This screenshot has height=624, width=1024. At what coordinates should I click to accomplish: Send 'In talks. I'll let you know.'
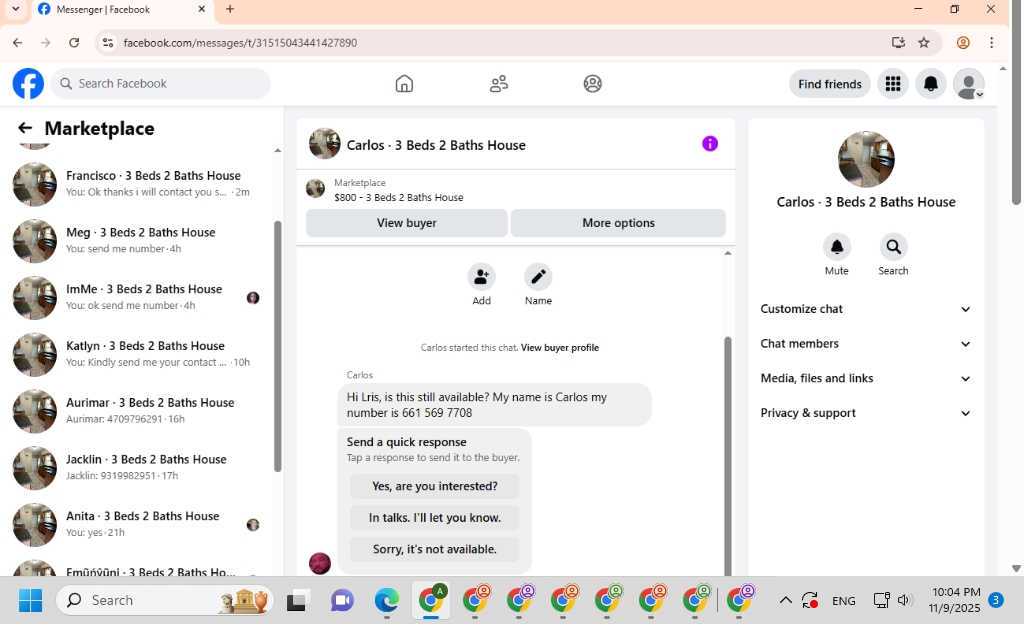(x=434, y=518)
